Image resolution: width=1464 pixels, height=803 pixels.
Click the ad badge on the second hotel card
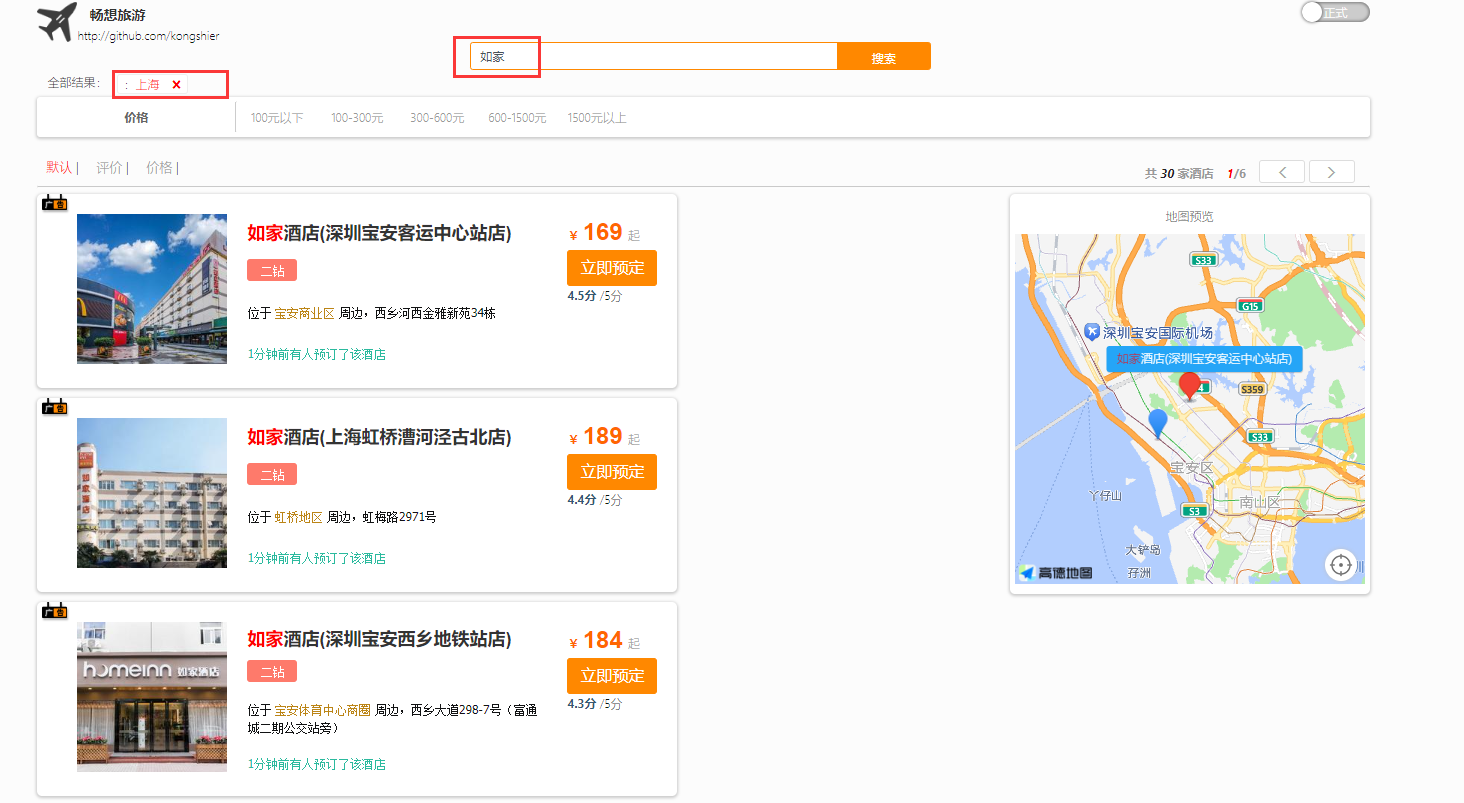pyautogui.click(x=54, y=407)
